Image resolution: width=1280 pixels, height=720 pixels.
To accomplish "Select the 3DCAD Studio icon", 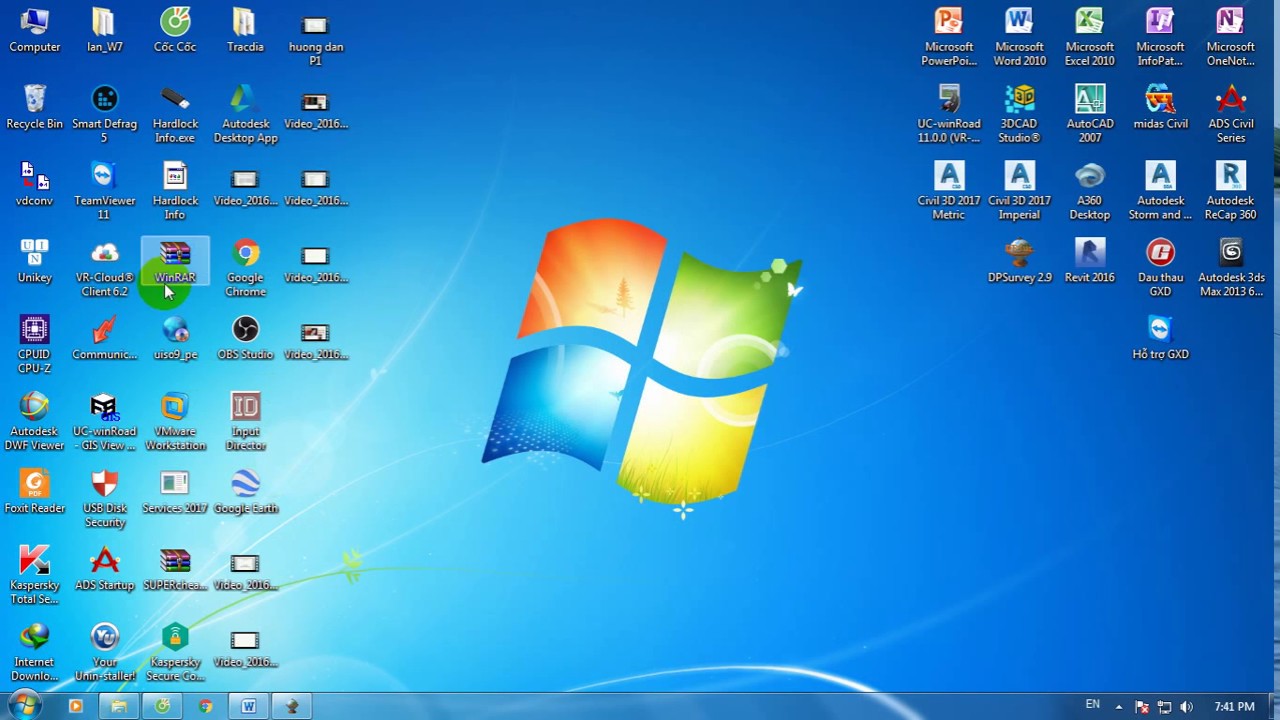I will click(1019, 114).
